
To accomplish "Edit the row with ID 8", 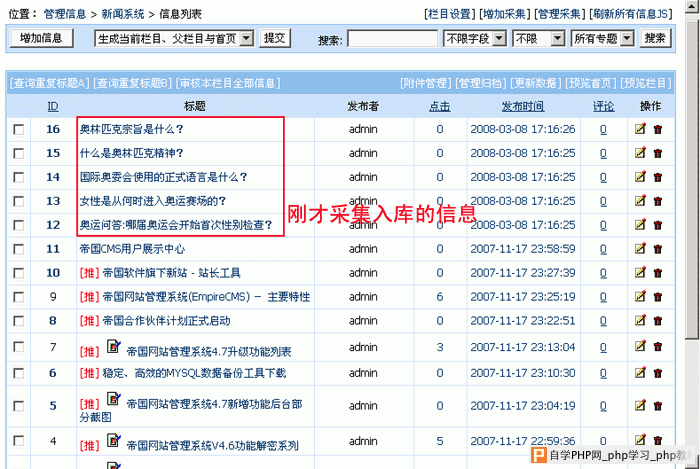I will pyautogui.click(x=640, y=320).
